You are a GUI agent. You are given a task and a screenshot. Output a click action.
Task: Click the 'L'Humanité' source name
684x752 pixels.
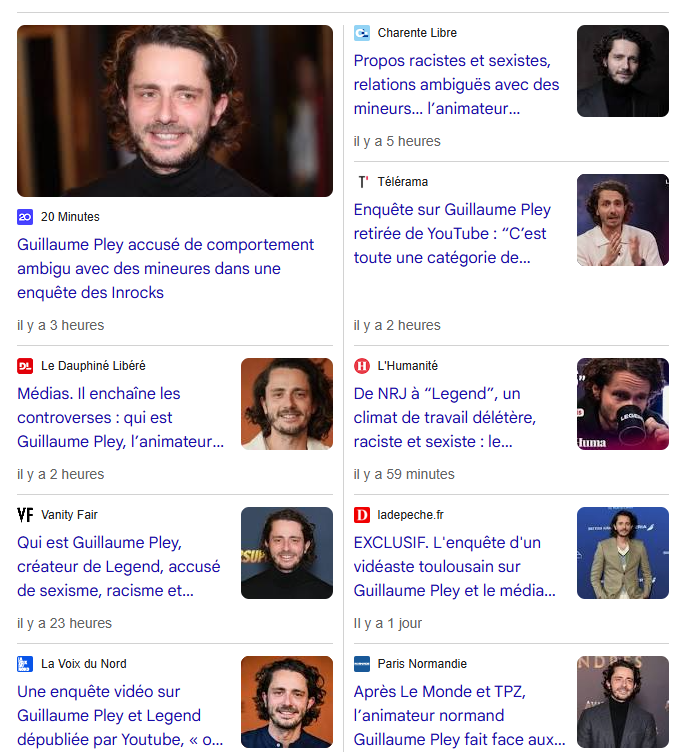coord(407,366)
